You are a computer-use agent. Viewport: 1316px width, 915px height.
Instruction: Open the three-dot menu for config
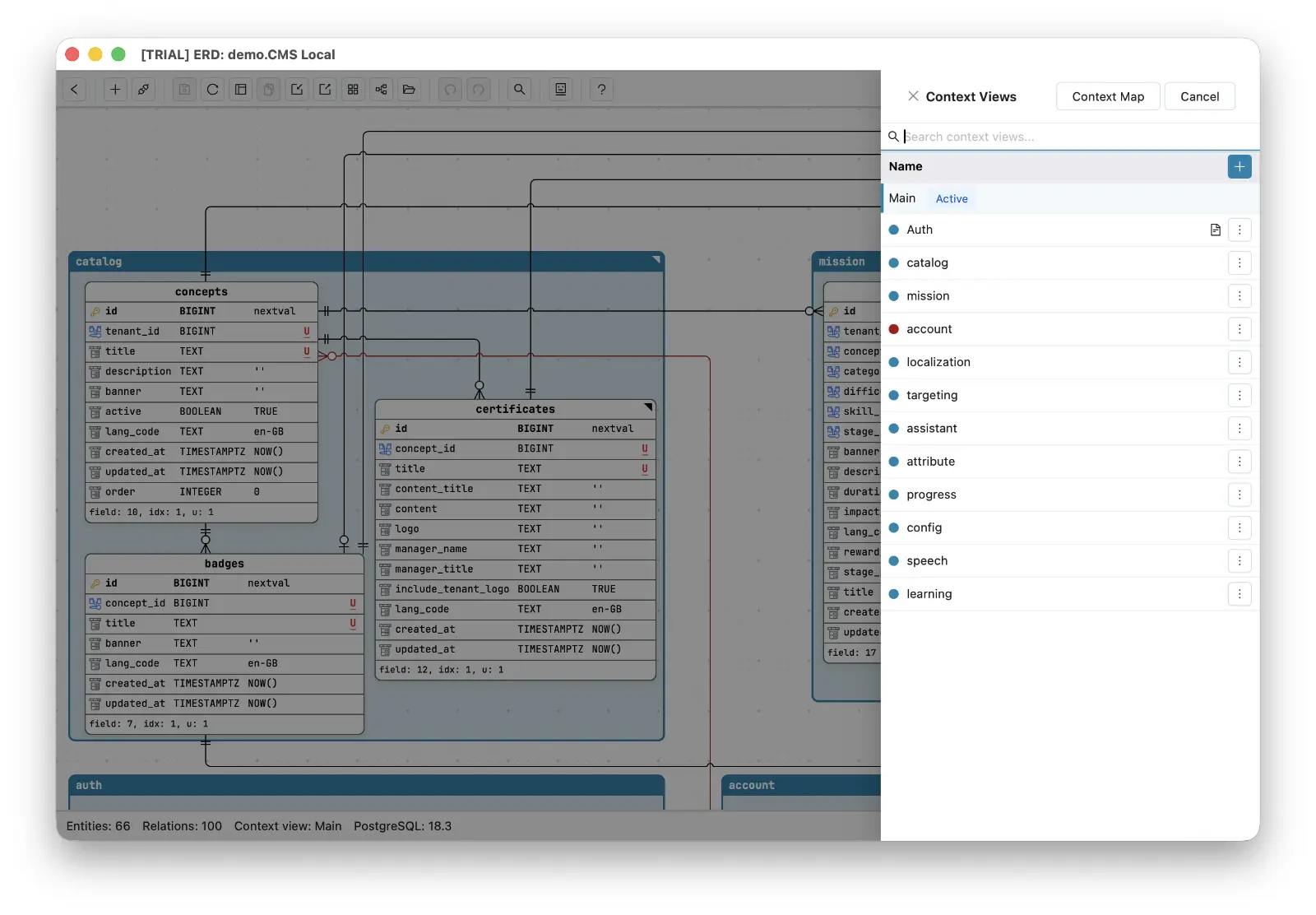(x=1240, y=527)
